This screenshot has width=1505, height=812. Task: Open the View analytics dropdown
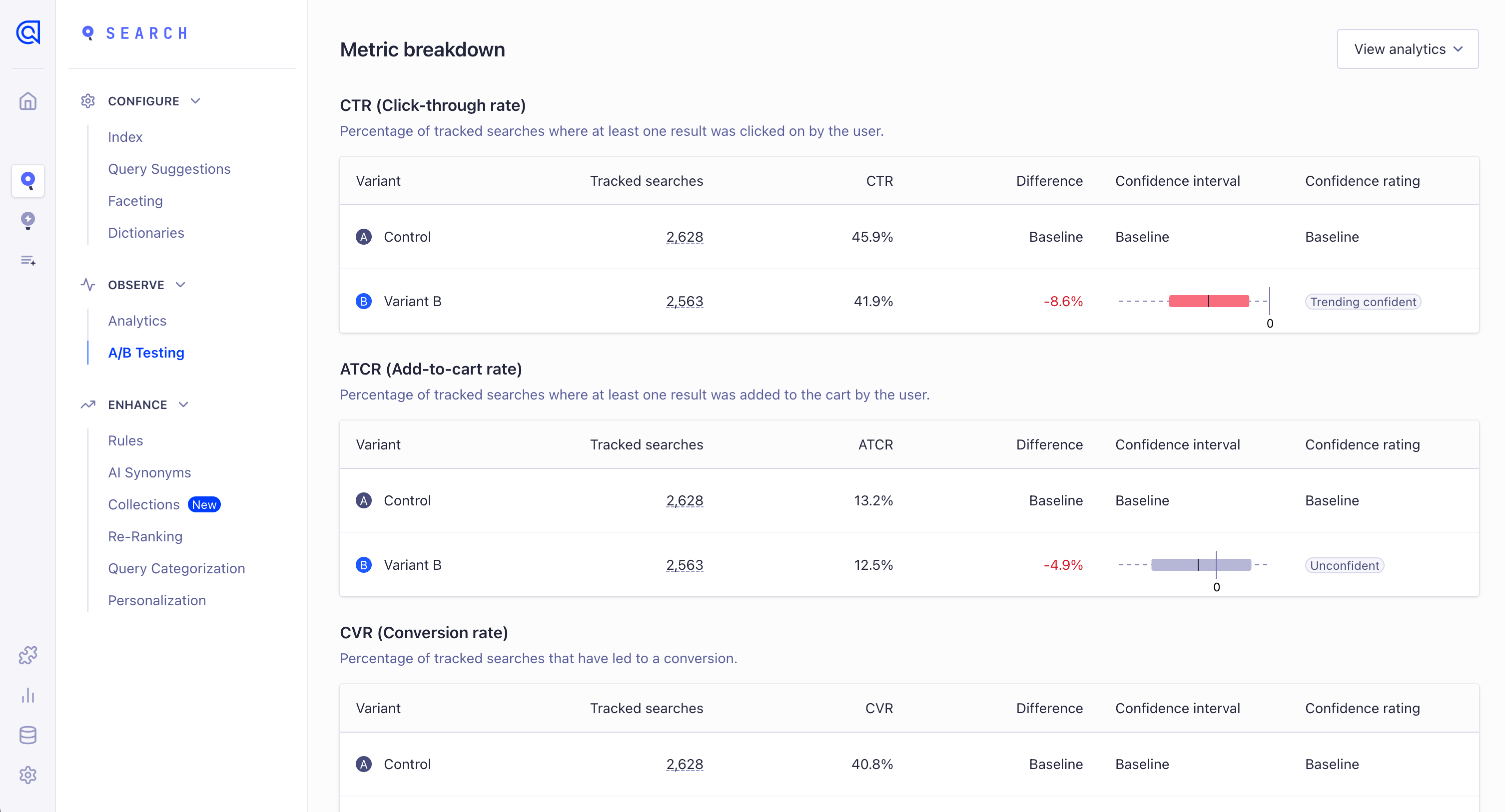tap(1408, 49)
